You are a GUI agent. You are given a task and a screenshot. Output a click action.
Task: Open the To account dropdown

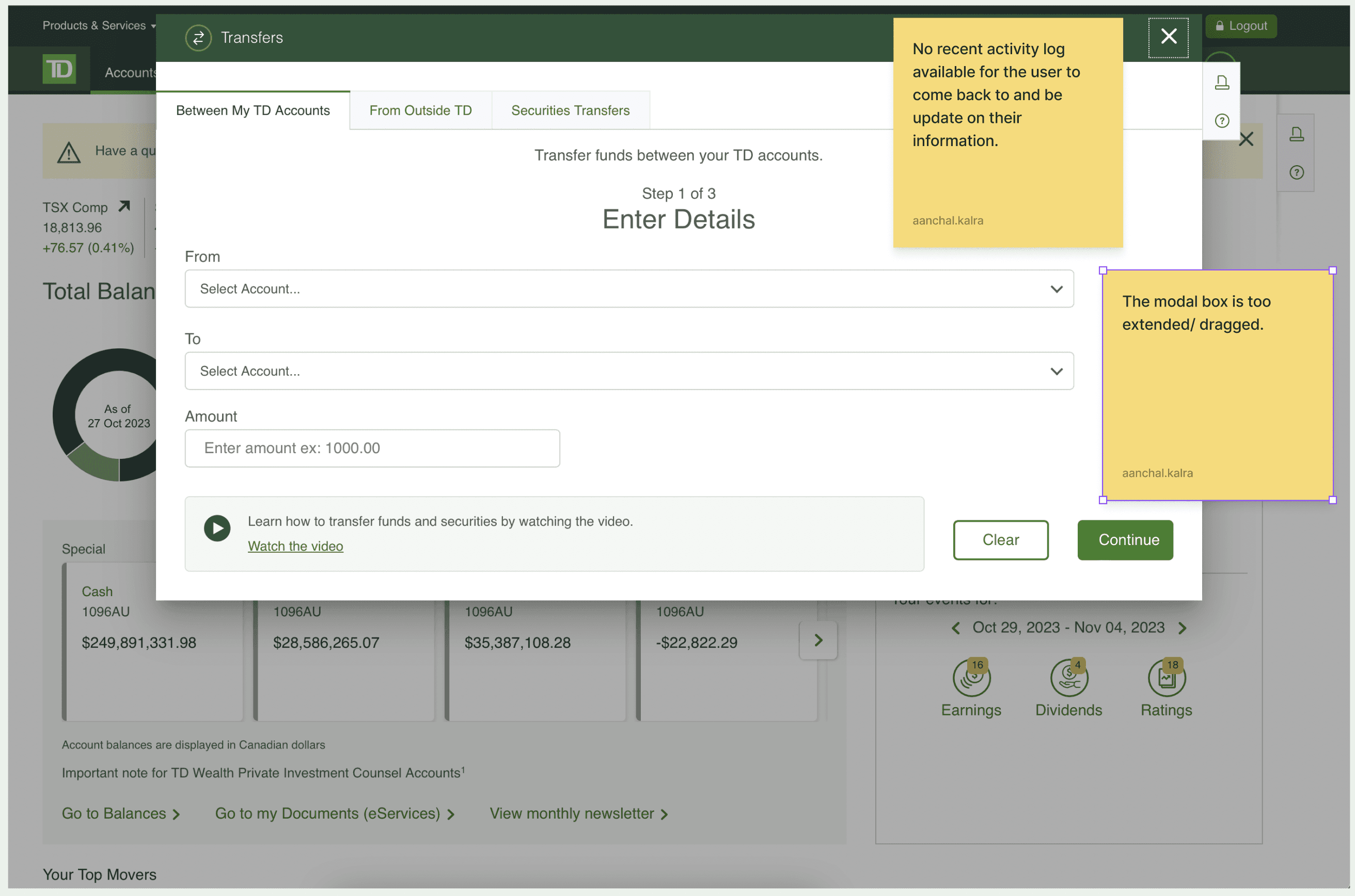(x=629, y=371)
